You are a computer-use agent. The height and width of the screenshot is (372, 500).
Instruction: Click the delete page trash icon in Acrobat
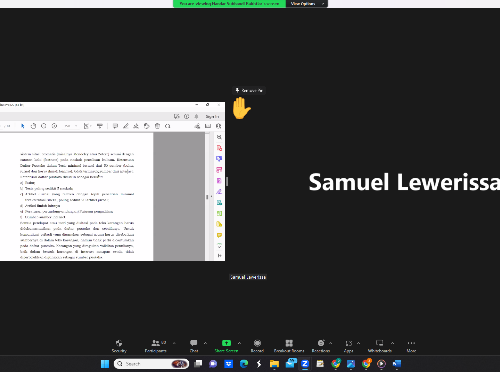tap(157, 126)
